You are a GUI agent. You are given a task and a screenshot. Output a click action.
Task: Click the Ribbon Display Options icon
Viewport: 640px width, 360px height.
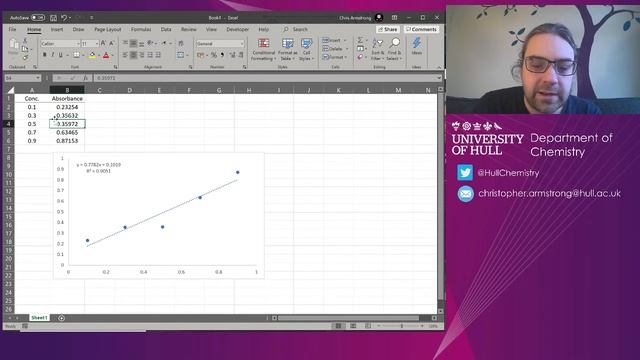click(x=394, y=18)
